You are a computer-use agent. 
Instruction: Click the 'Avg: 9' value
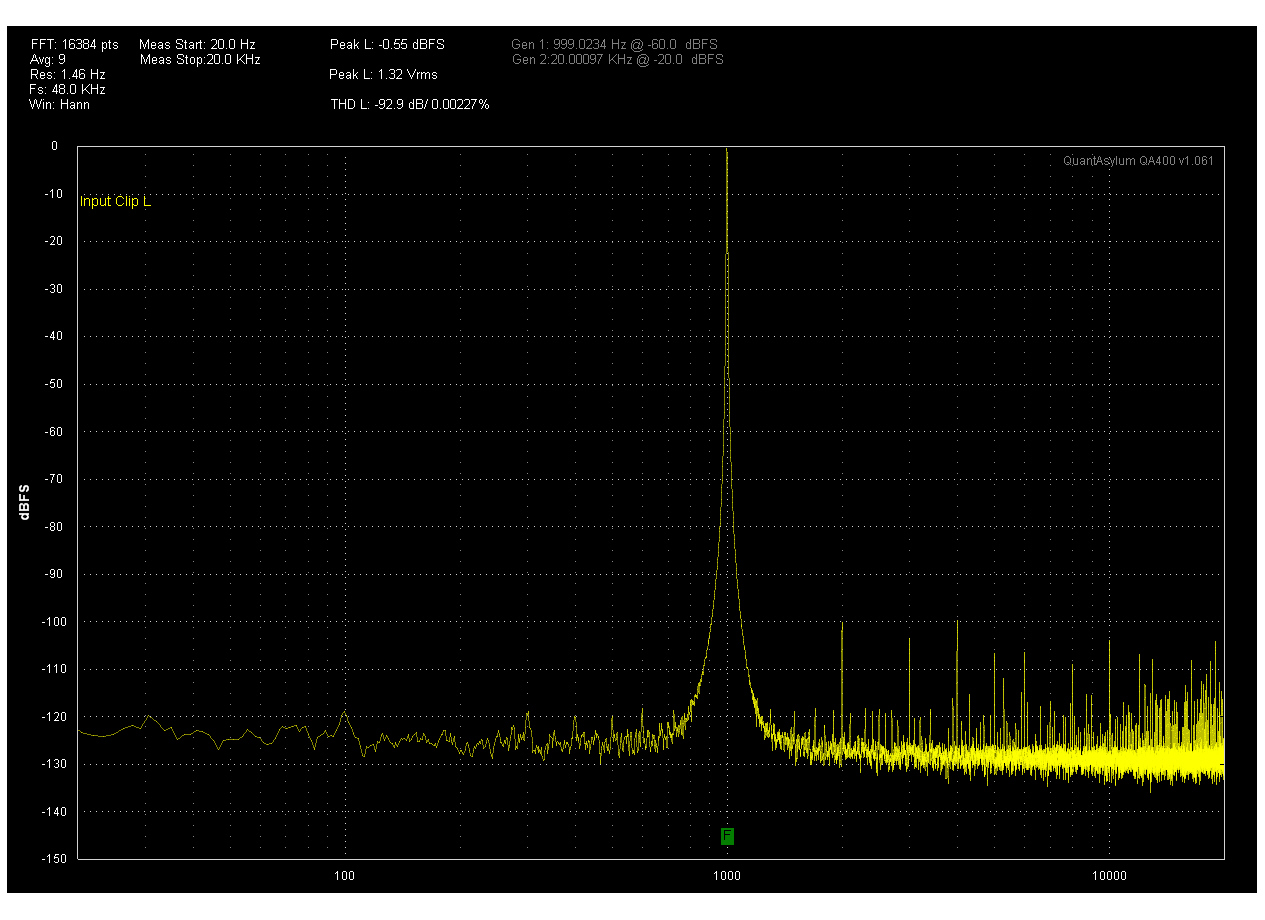pos(48,60)
